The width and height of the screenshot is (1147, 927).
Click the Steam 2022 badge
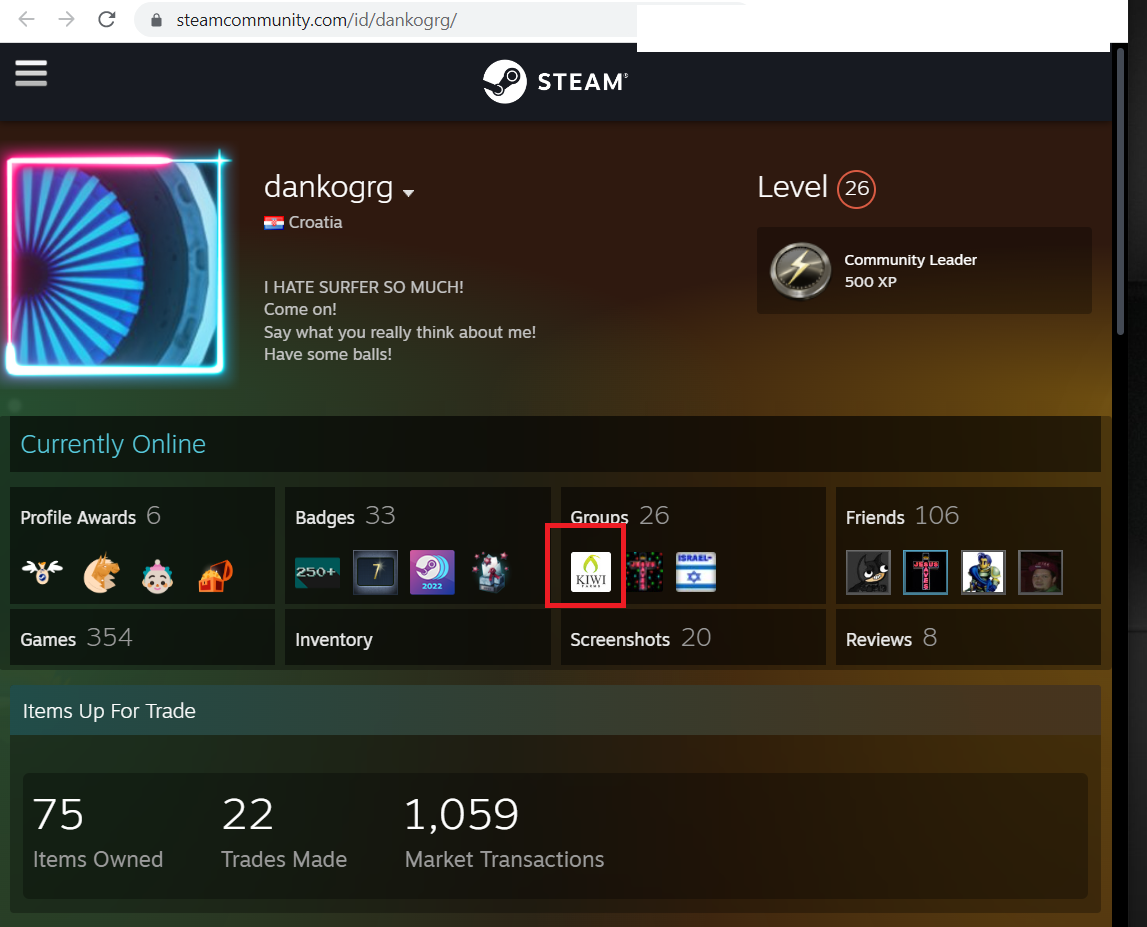click(x=432, y=572)
